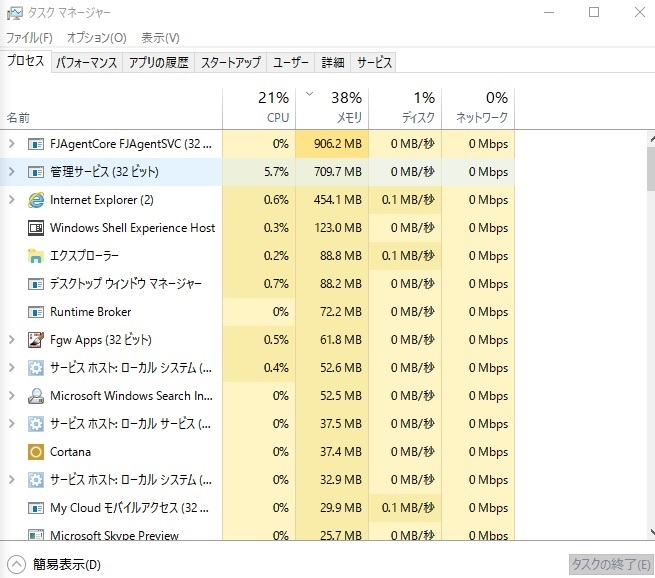Click the gear icon of the 52.6 MB service host
Screen dimensions: 655x578
[x=36, y=368]
